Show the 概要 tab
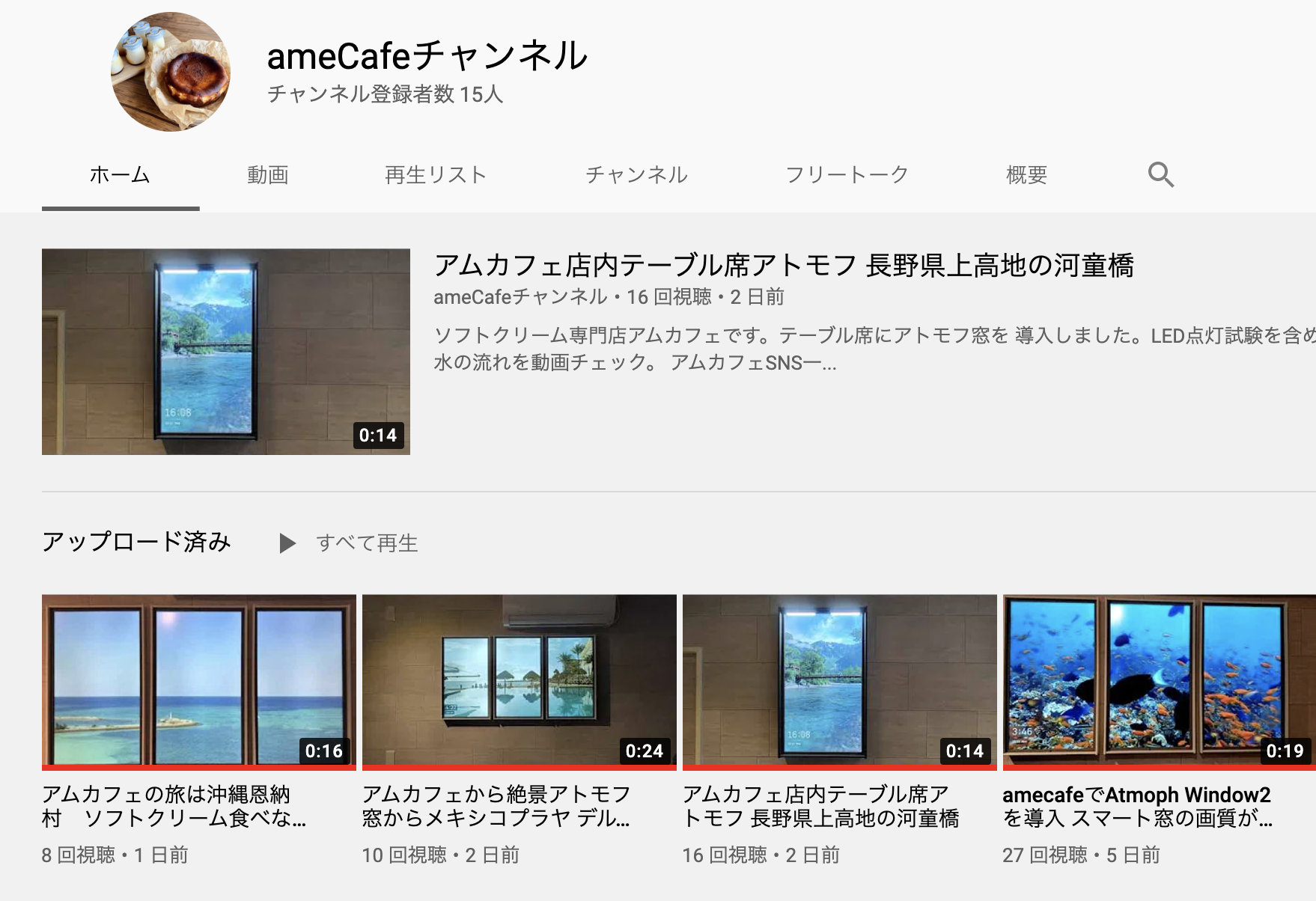This screenshot has height=901, width=1316. click(1026, 174)
